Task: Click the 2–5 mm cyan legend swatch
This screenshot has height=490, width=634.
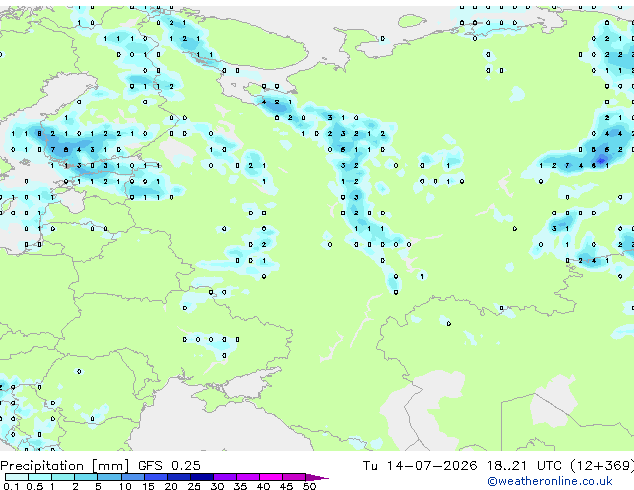Action: pos(86,477)
